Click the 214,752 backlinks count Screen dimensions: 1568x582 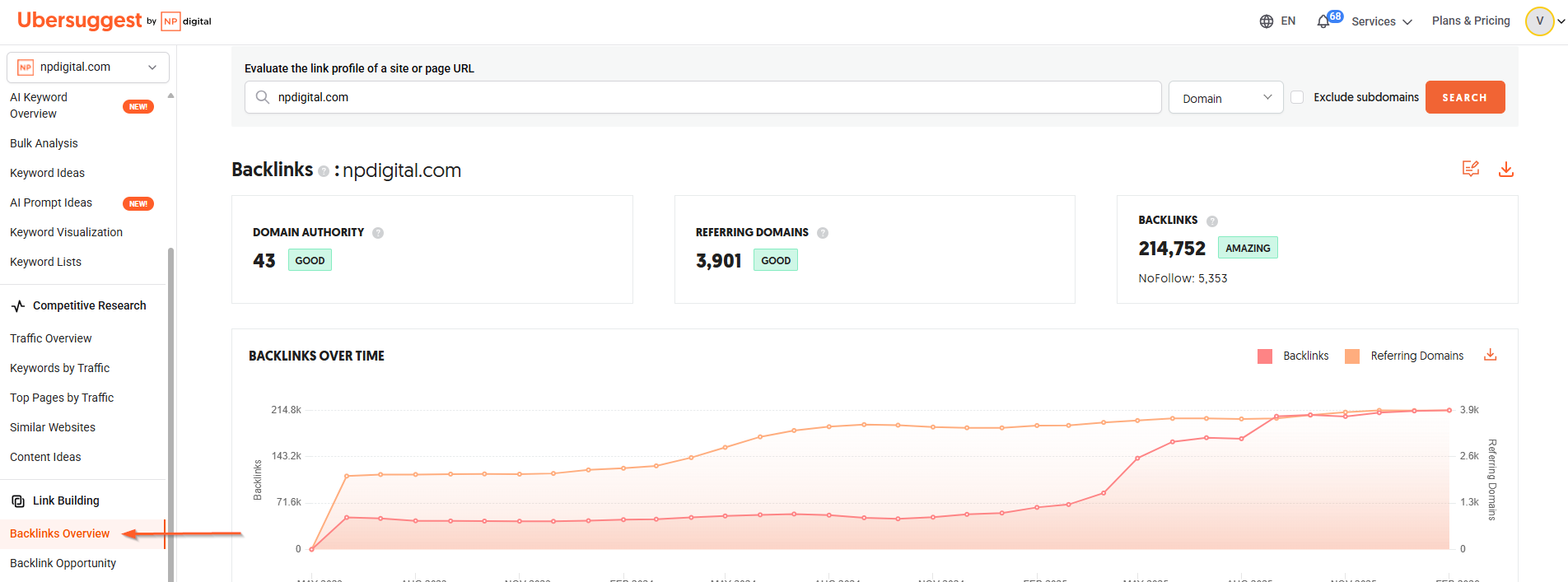(1172, 248)
